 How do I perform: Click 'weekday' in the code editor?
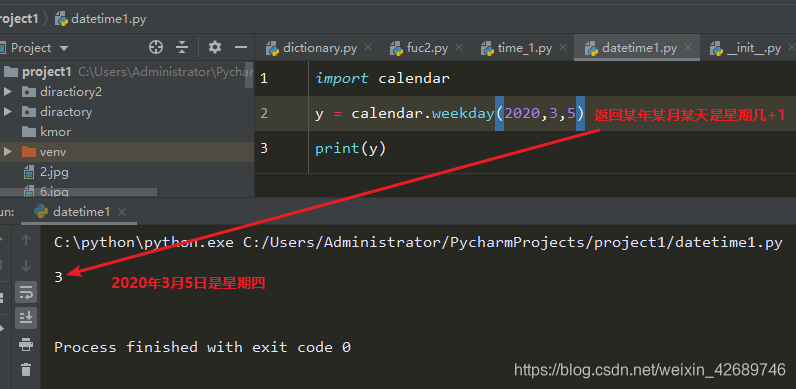coord(463,113)
